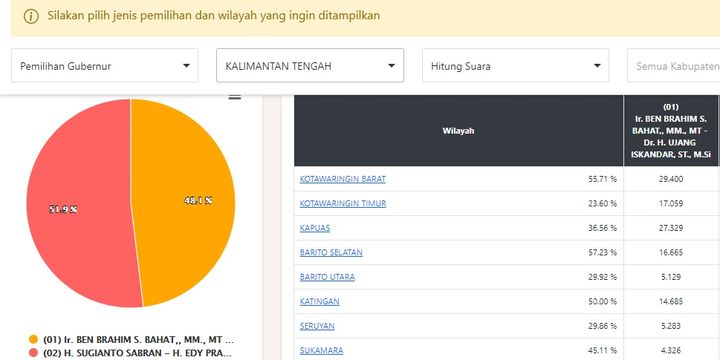Viewport: 720px width, 360px height.
Task: Select the vote count 29.400
Action: click(x=671, y=179)
